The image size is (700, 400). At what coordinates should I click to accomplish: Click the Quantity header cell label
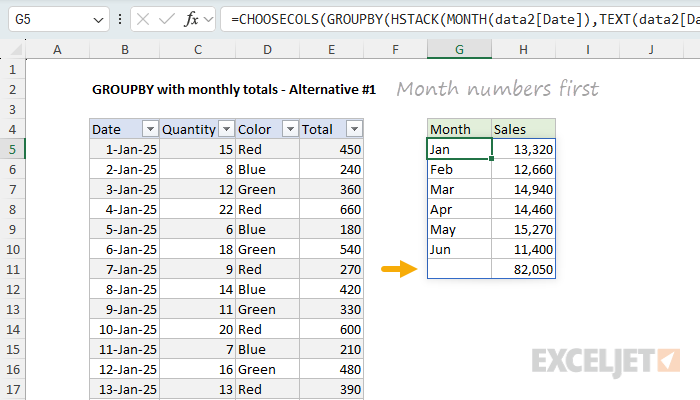[189, 129]
